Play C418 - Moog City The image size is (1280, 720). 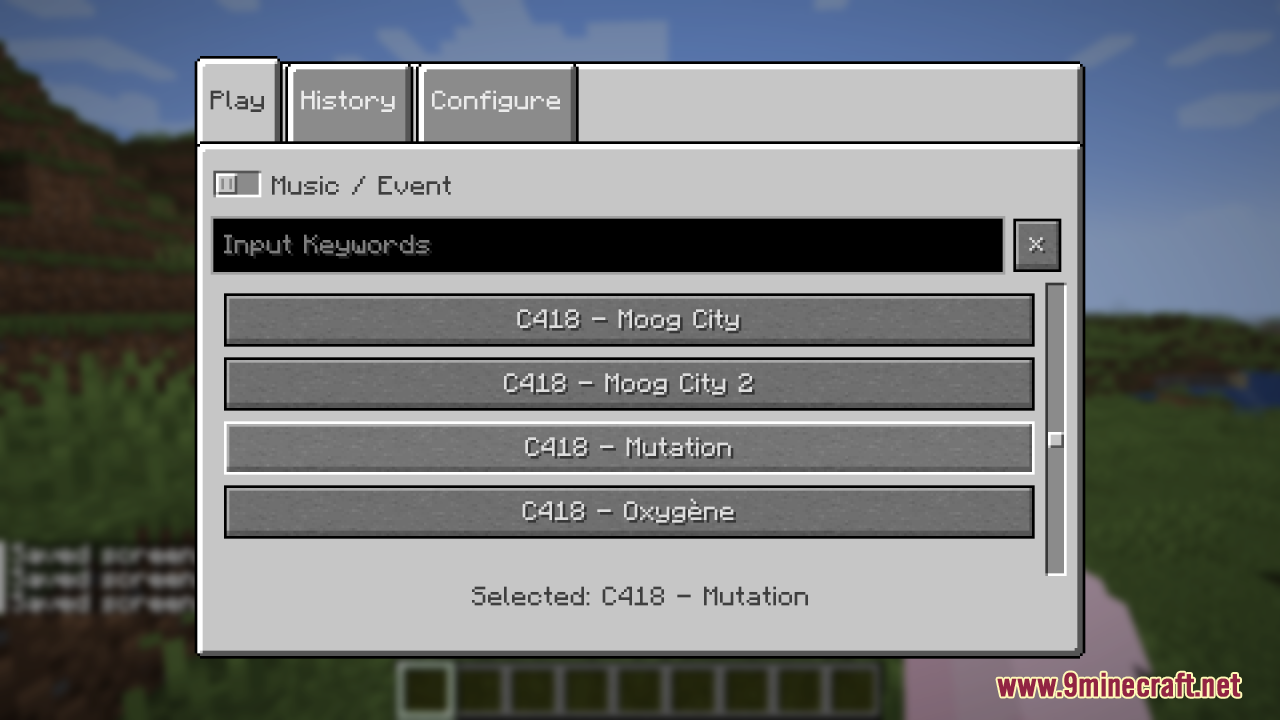pyautogui.click(x=629, y=320)
